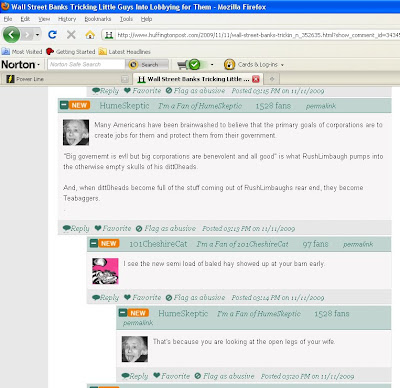Open permalink of 101CheshireCat comment
Viewport: 400px width, 388px height.
click(x=358, y=245)
